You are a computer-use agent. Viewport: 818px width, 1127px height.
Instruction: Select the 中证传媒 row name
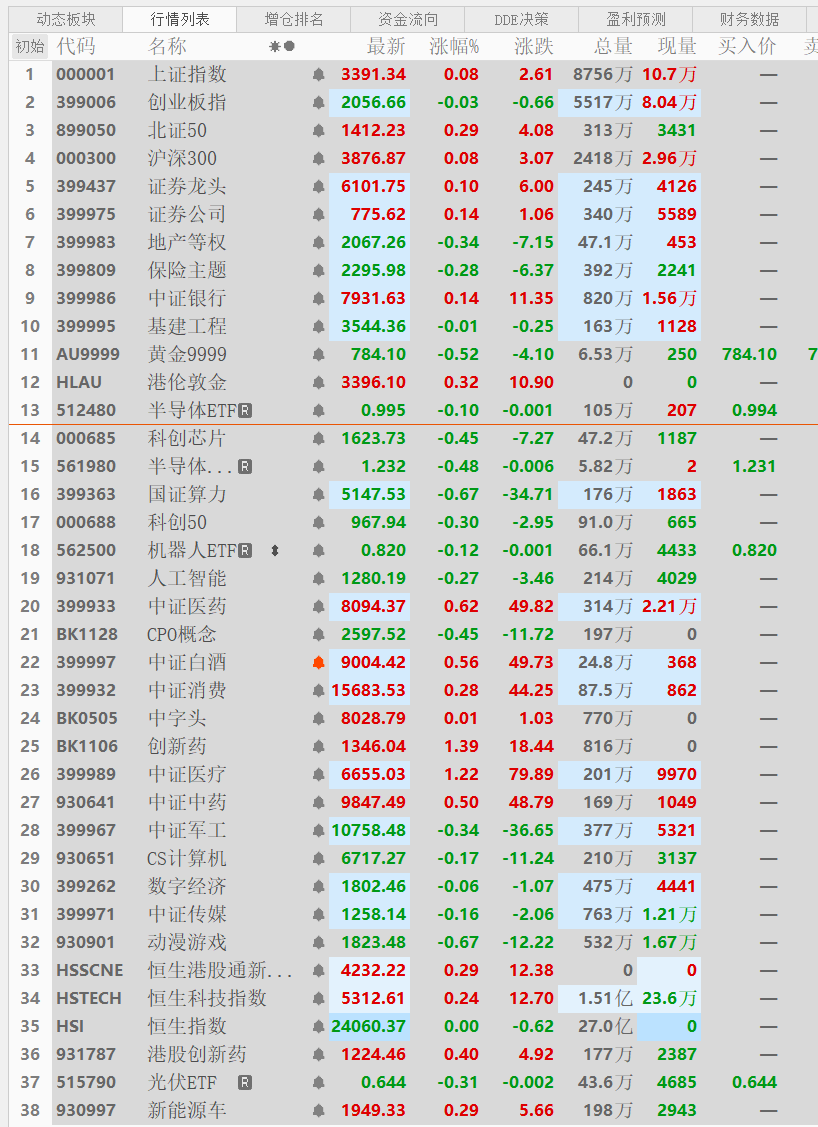[x=187, y=915]
